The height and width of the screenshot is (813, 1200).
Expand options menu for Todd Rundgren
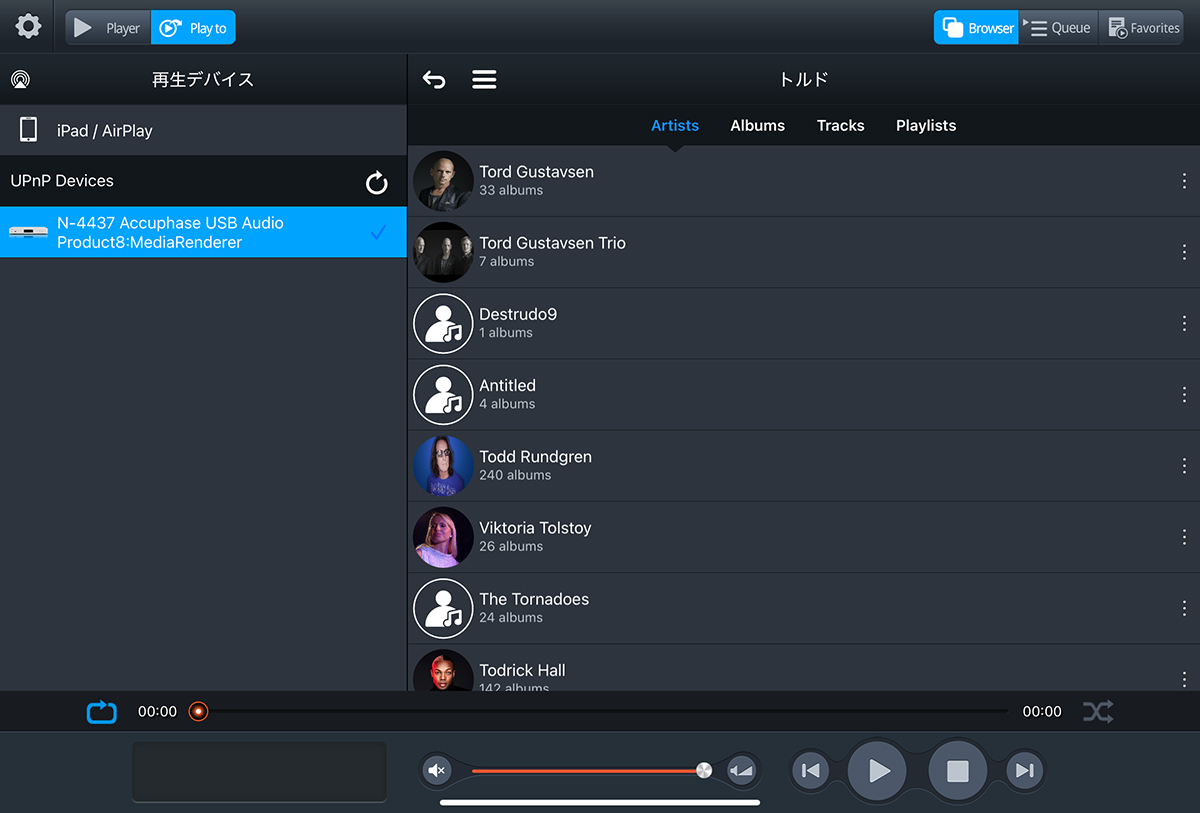coord(1184,466)
